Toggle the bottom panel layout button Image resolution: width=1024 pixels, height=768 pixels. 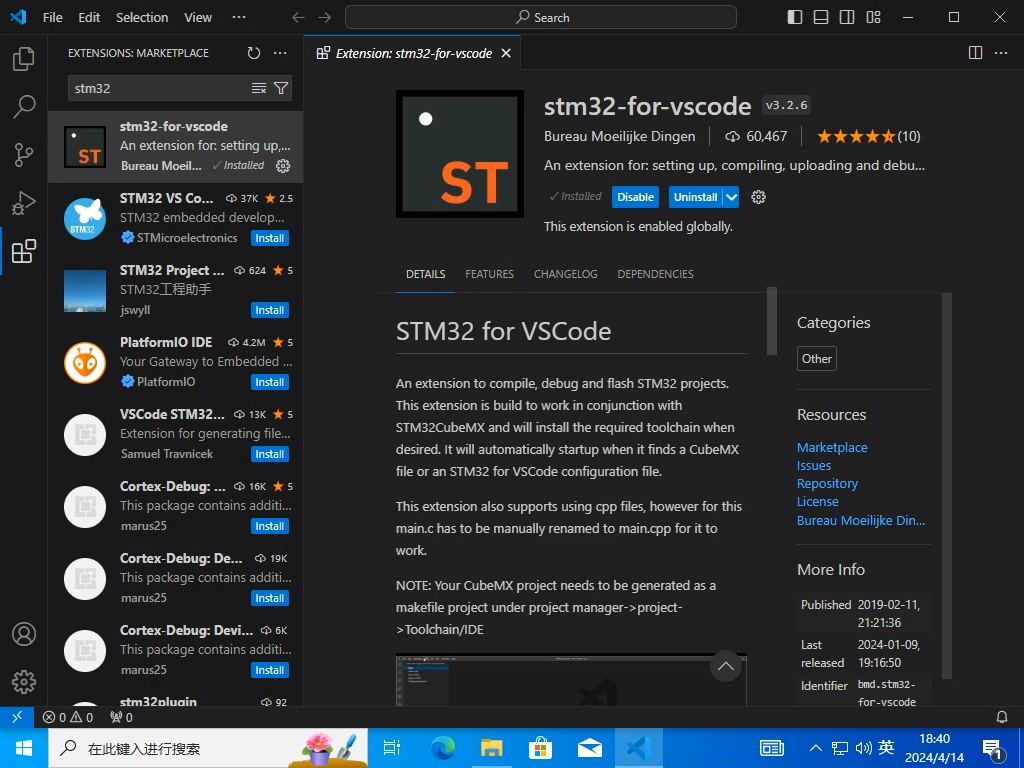pos(821,17)
